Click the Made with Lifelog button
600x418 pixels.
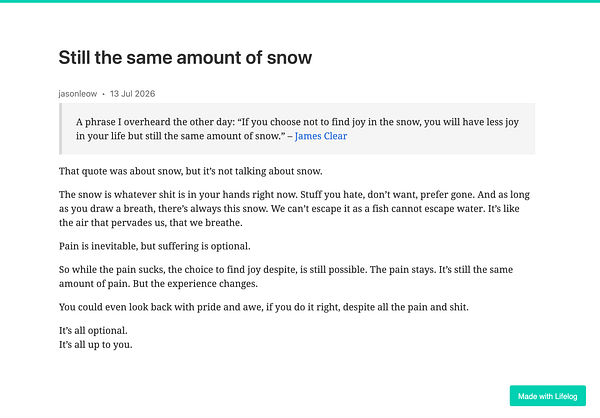point(548,396)
